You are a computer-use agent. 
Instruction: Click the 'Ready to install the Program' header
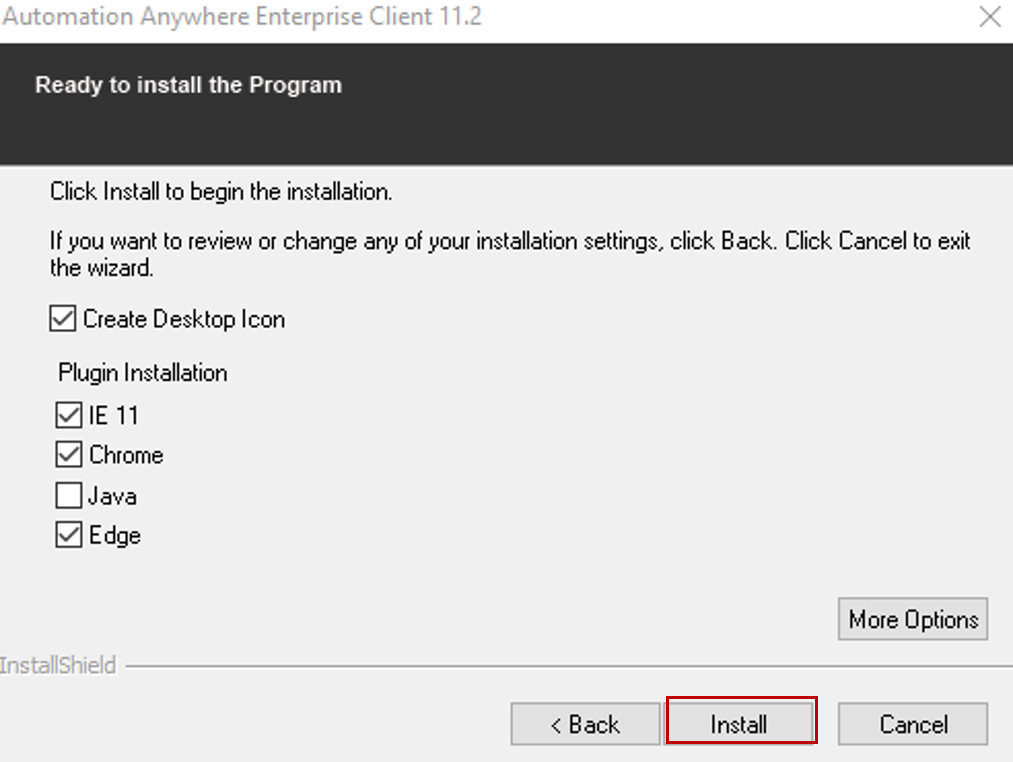188,85
